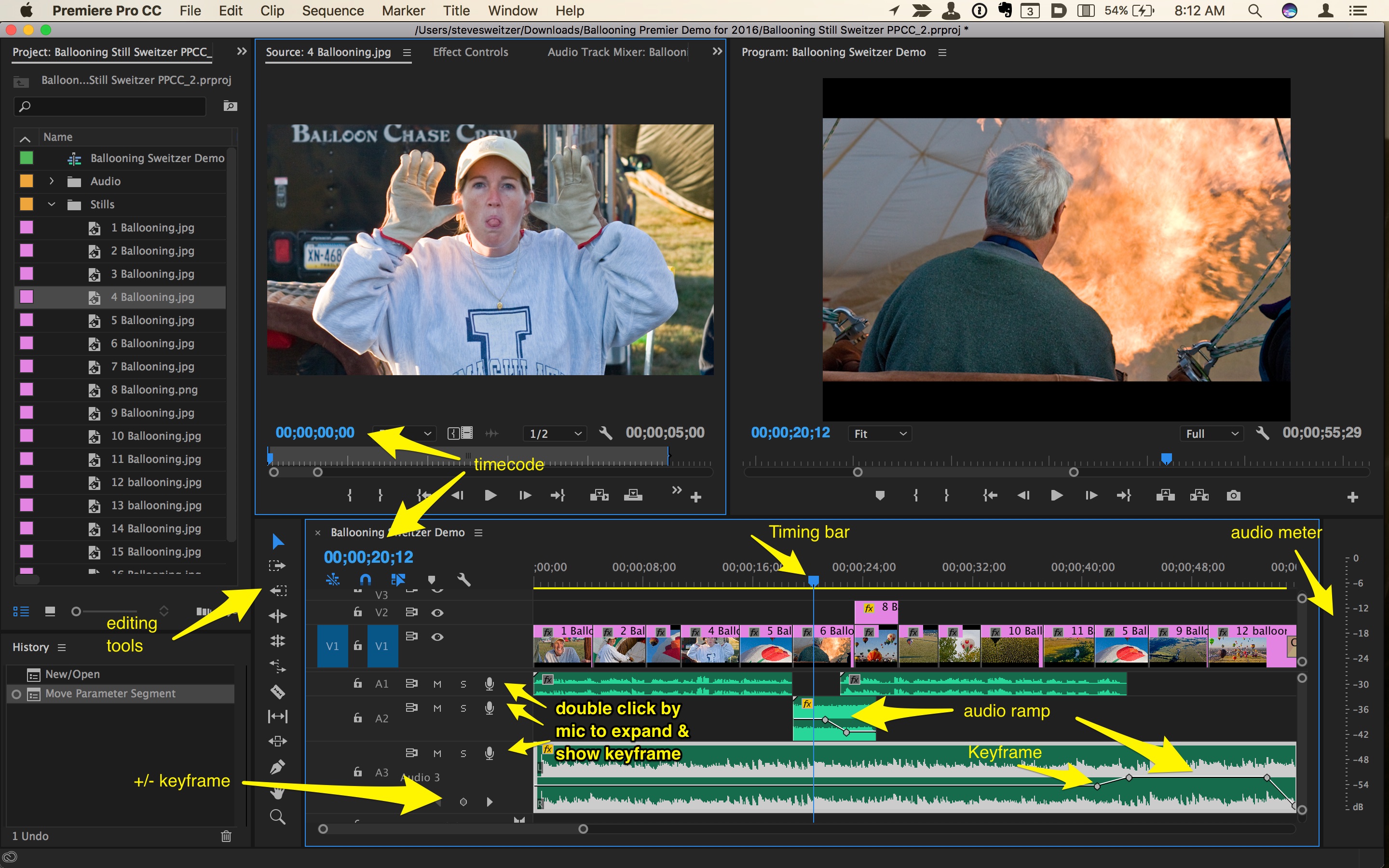Screen dimensions: 1389x868
Task: Solo track A2
Action: pos(463,708)
